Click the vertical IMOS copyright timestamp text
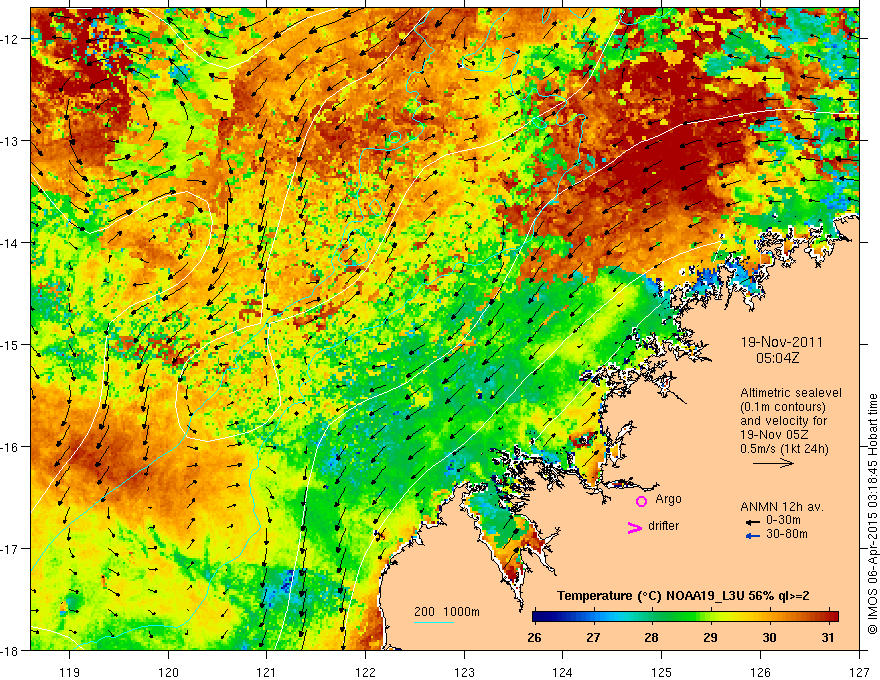Viewport: 880px width, 680px height. (x=872, y=514)
